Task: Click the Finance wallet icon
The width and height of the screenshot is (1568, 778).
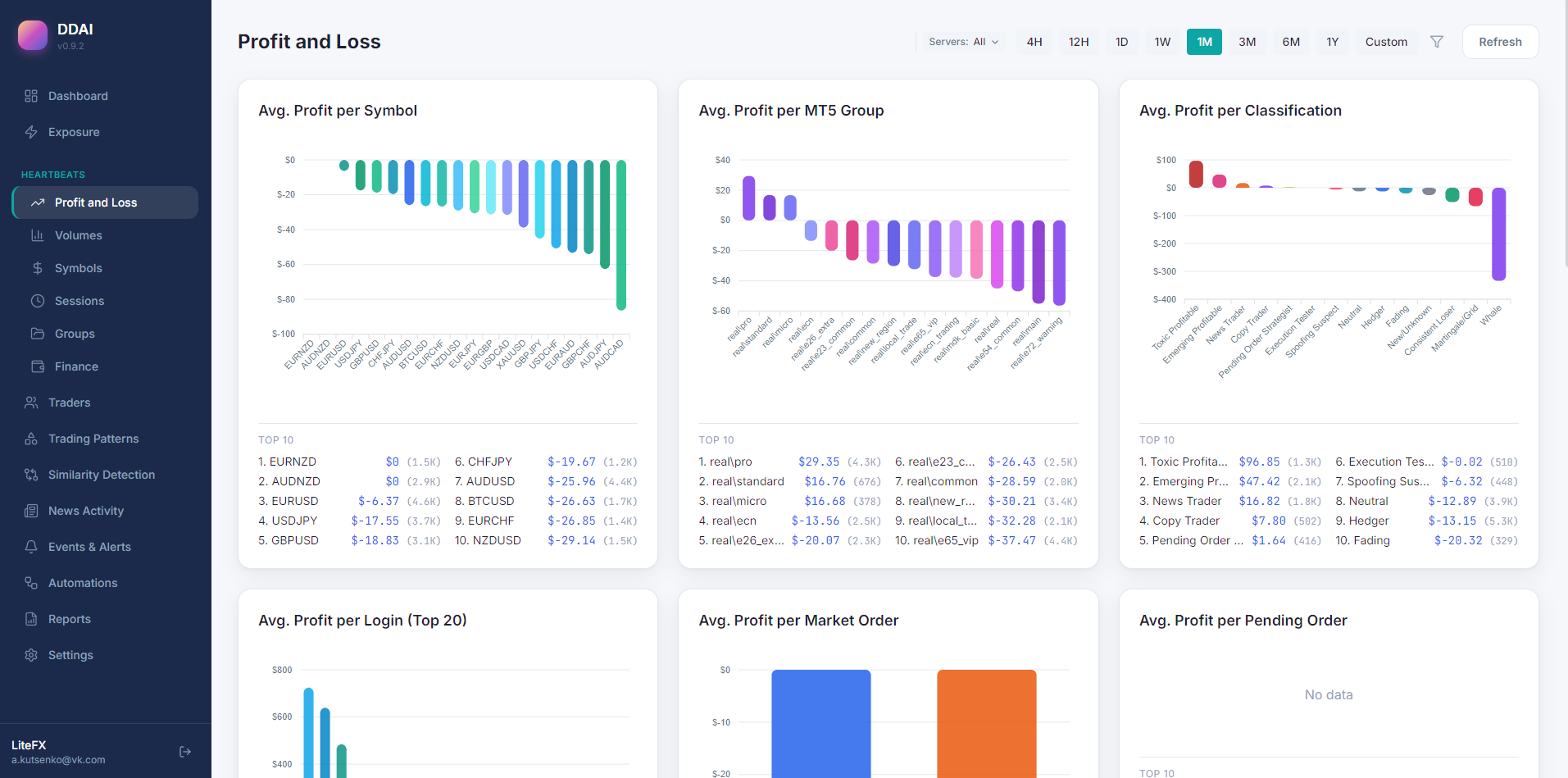Action: pyautogui.click(x=38, y=366)
